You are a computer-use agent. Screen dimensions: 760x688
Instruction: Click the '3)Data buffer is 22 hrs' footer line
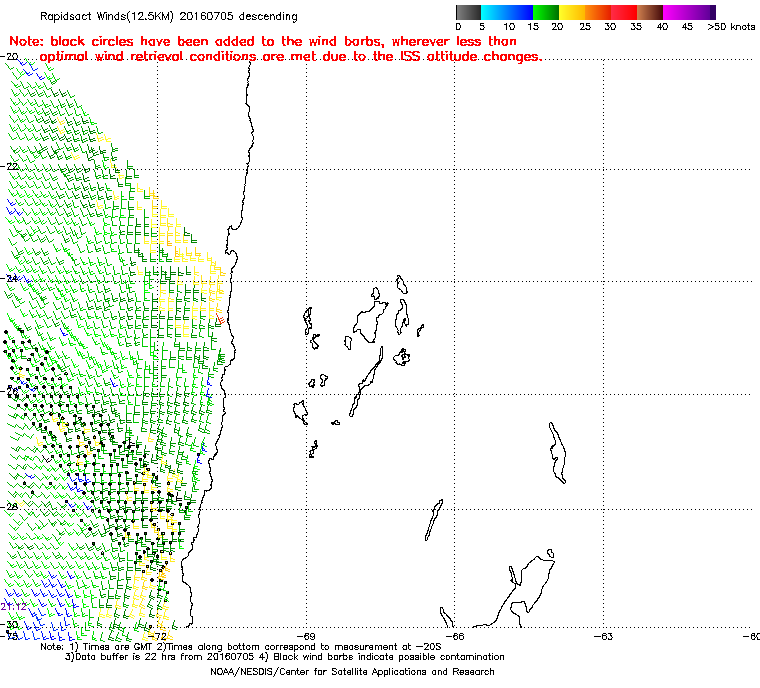[x=285, y=657]
